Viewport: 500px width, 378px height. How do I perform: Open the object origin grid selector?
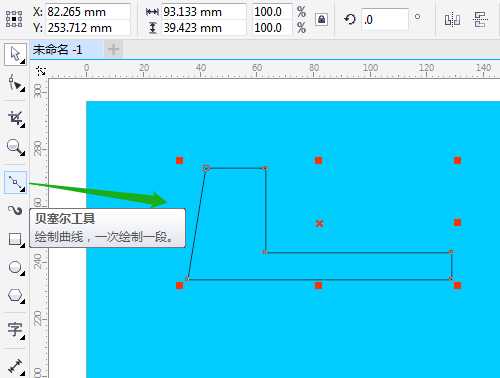pyautogui.click(x=14, y=19)
